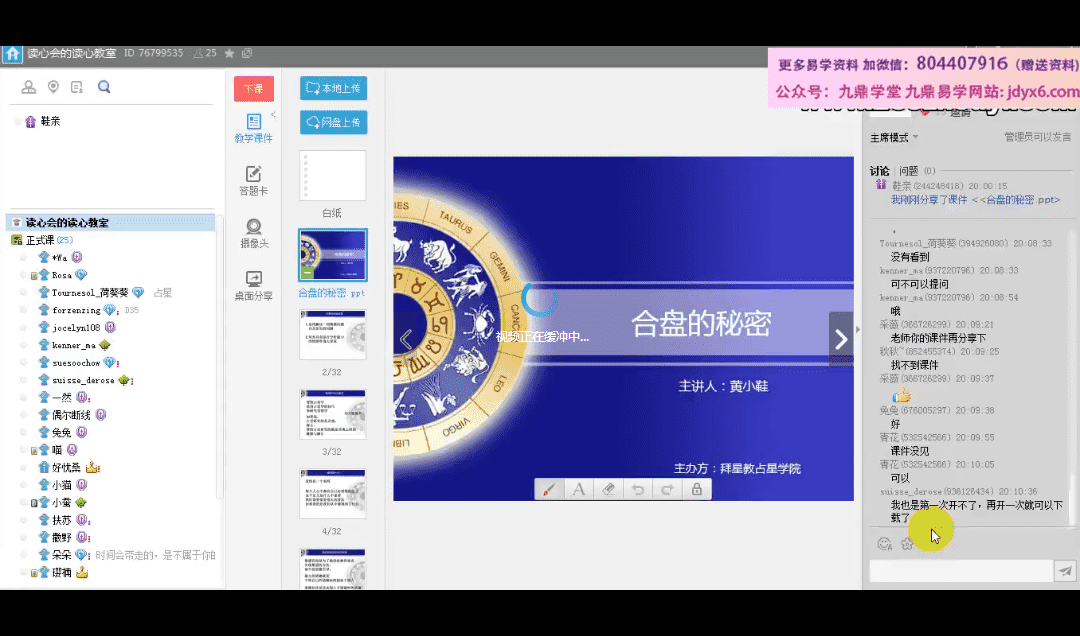1080x636 pixels.
Task: Open the 桌面分享 desktop sharing tab
Action: [x=253, y=286]
